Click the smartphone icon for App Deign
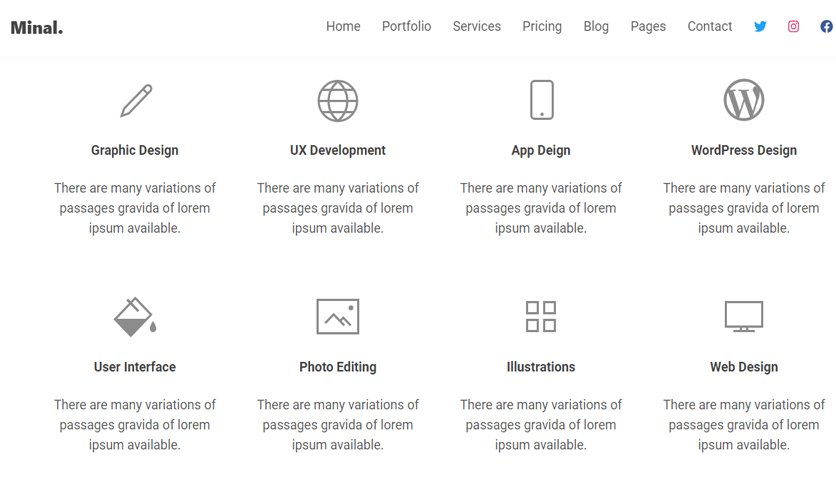The height and width of the screenshot is (484, 836). tap(541, 100)
